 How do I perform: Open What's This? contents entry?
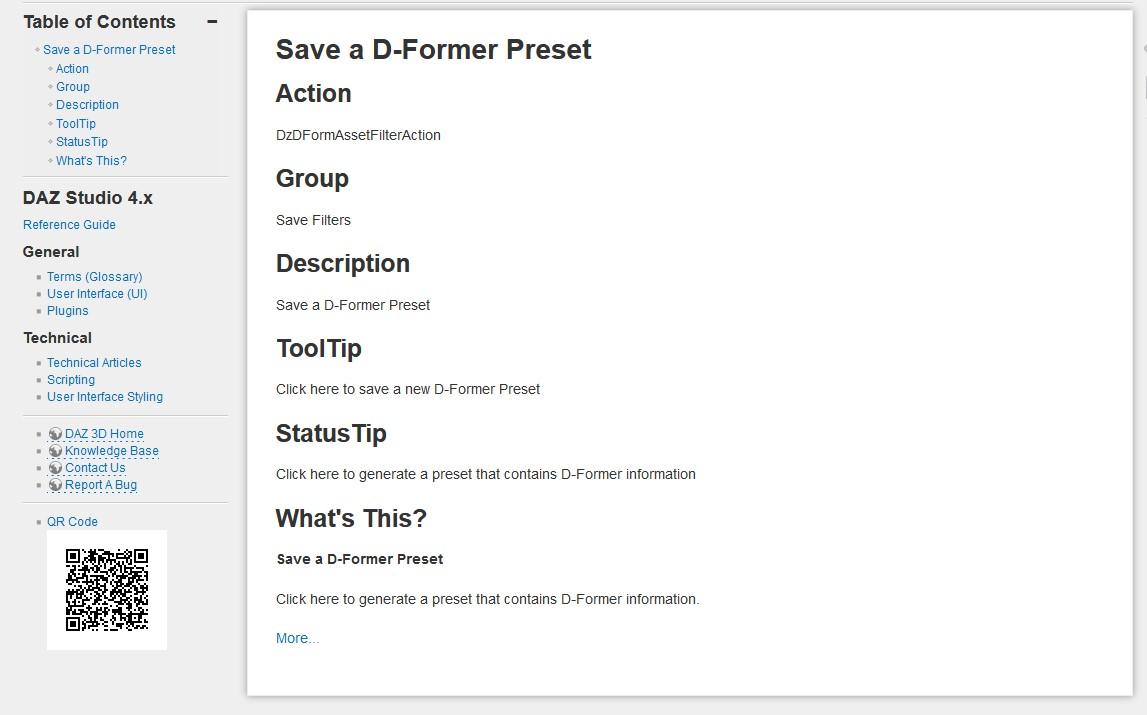(91, 161)
